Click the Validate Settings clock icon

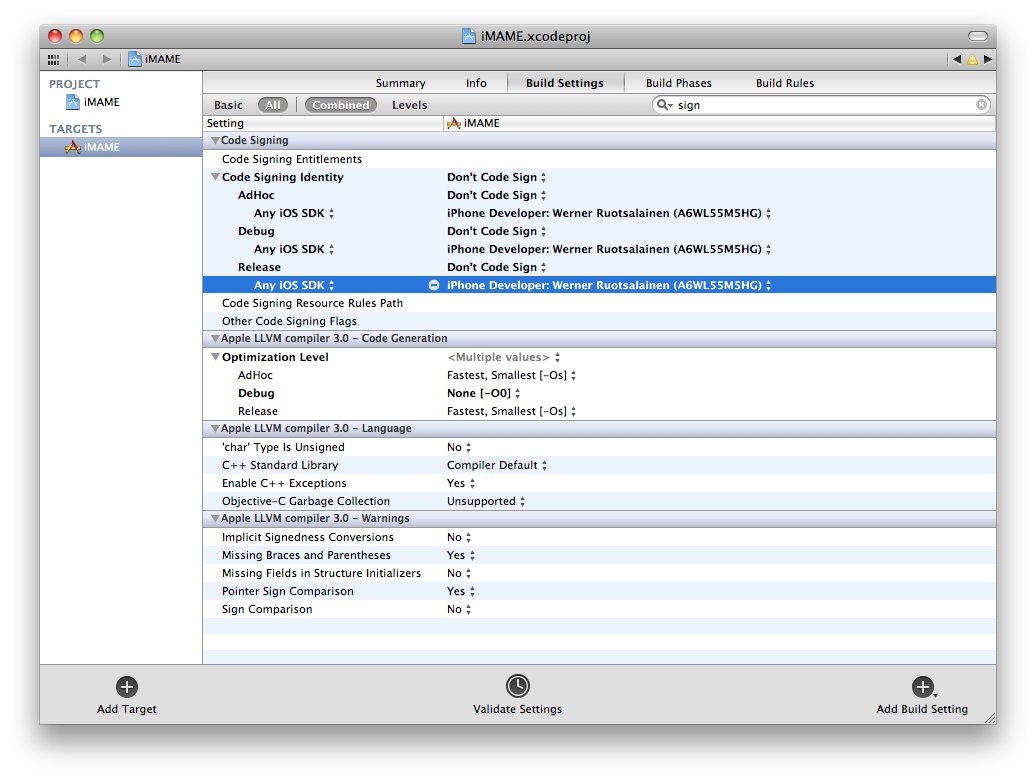click(517, 686)
